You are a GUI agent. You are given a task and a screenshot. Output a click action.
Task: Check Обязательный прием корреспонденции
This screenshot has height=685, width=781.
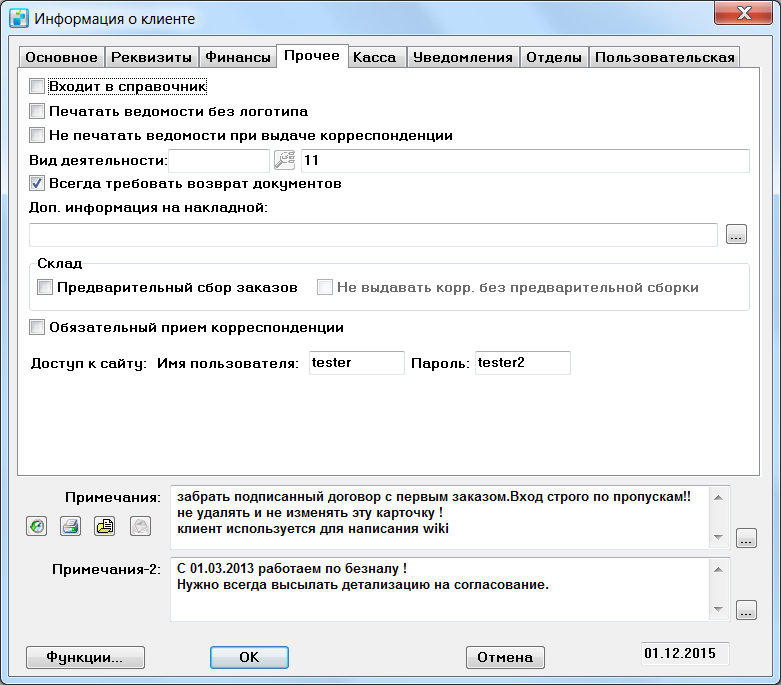coord(37,327)
